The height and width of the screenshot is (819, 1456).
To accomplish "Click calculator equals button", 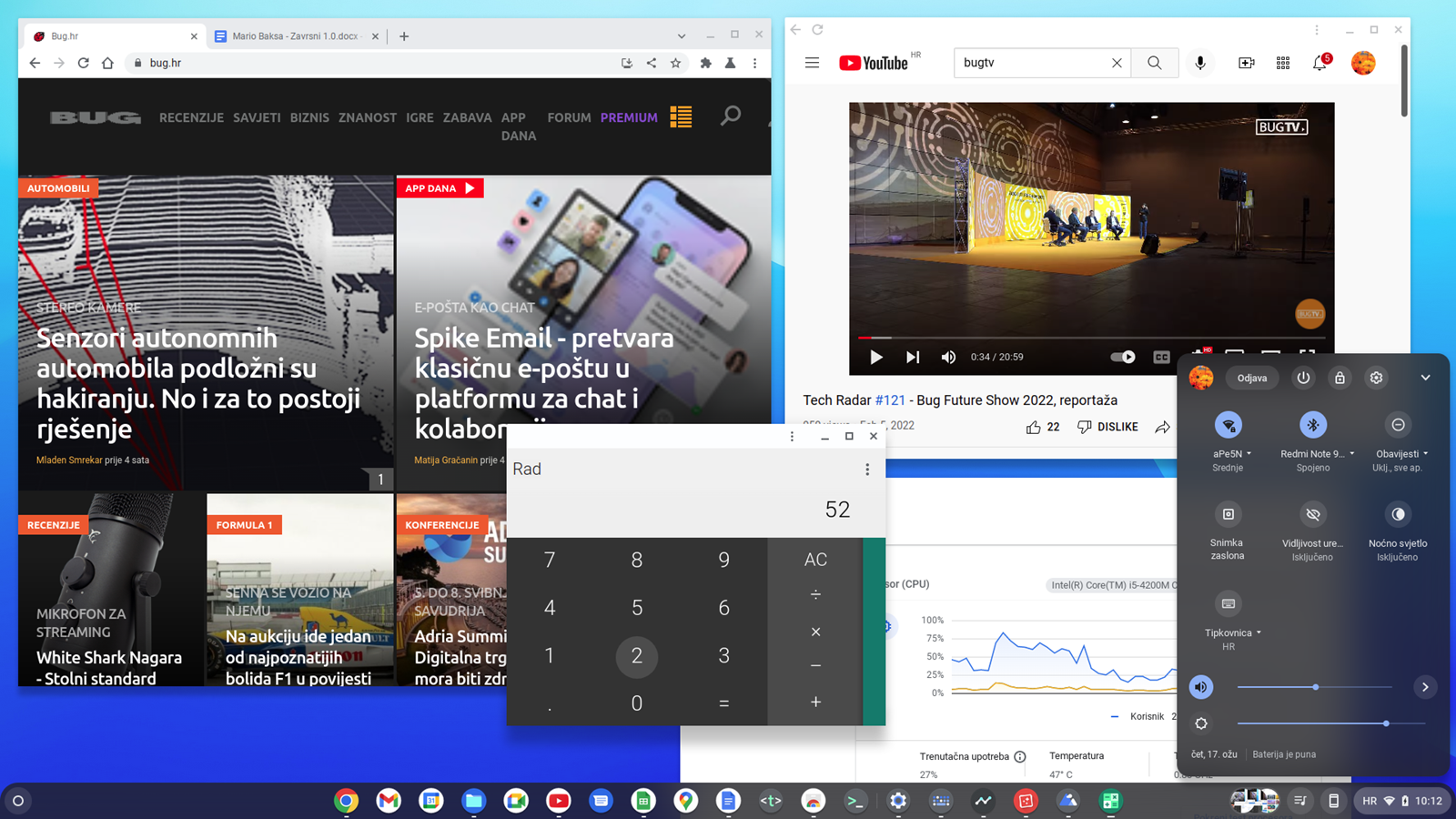I will (723, 703).
